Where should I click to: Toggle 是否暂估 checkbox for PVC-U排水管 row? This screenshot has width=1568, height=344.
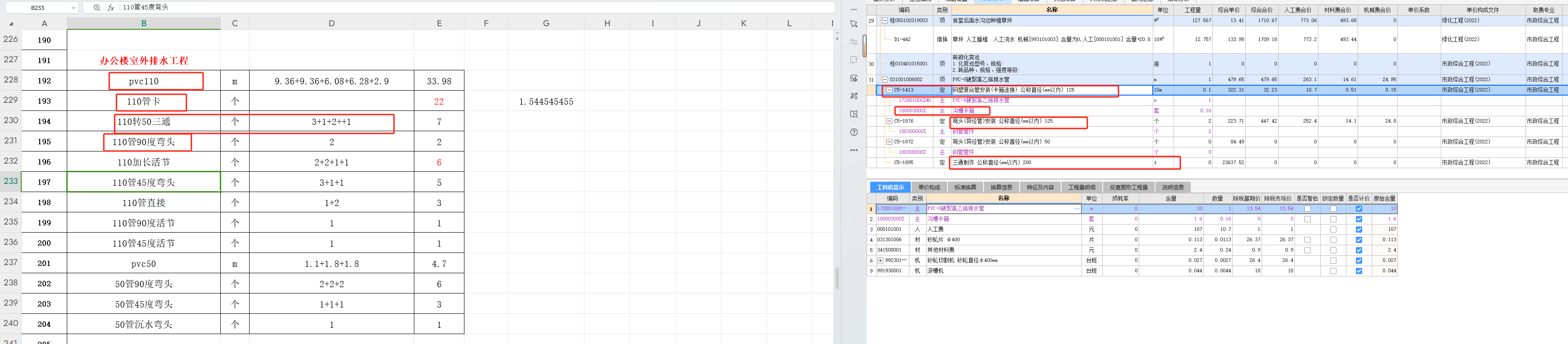[x=1307, y=209]
